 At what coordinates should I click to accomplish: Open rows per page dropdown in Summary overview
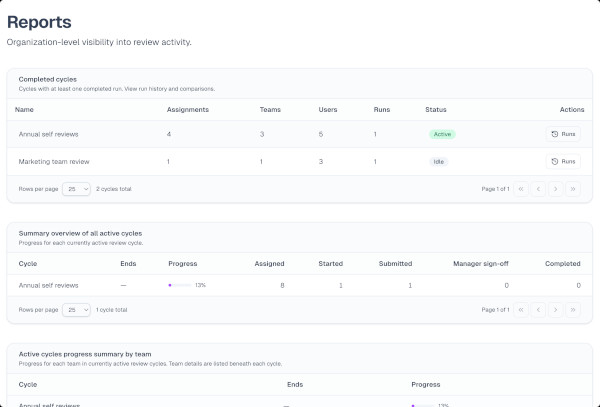[x=77, y=310]
